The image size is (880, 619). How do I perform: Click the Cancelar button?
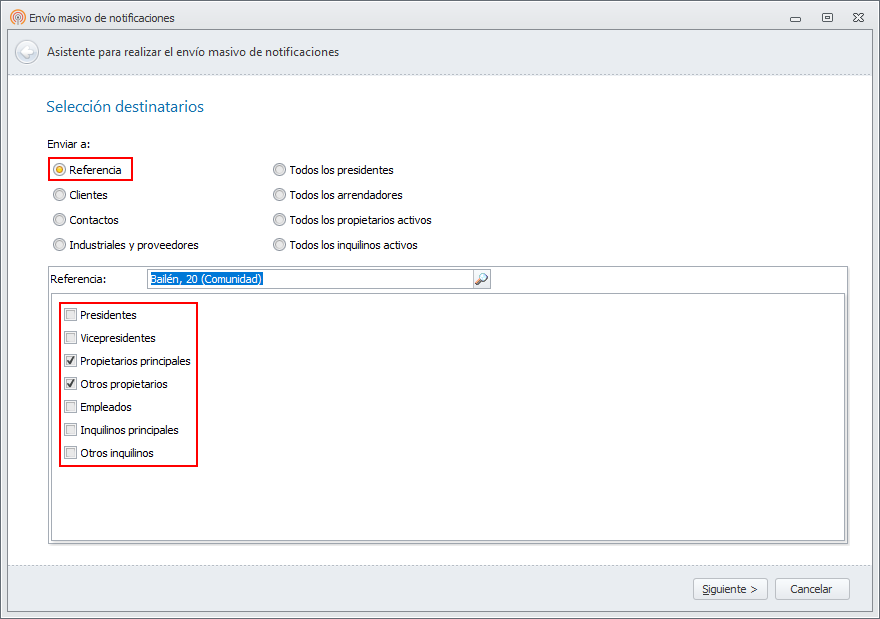click(812, 589)
